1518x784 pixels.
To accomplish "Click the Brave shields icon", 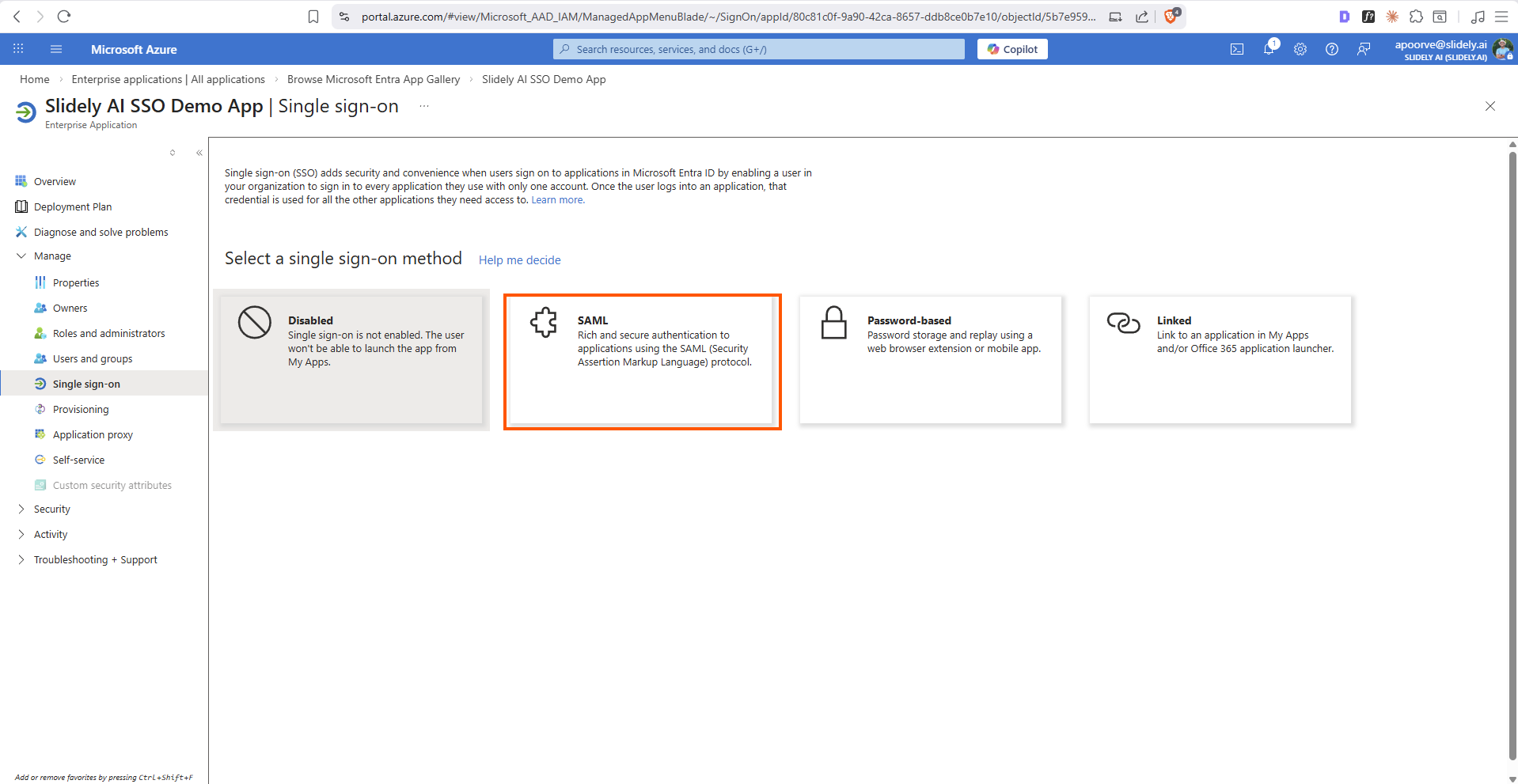I will coord(1171,16).
